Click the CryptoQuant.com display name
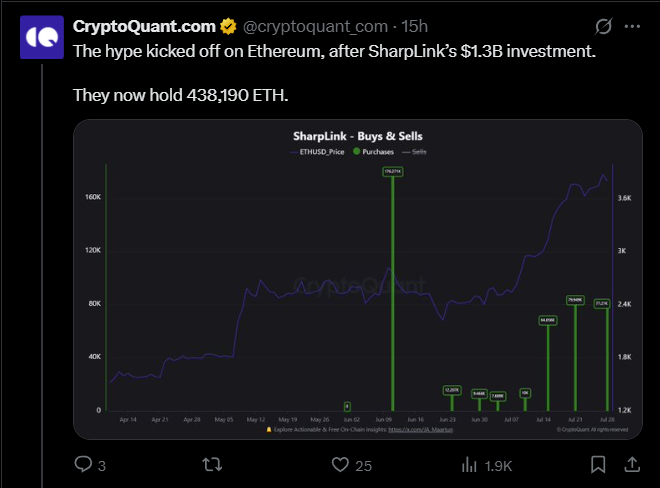The image size is (660, 488). [144, 27]
